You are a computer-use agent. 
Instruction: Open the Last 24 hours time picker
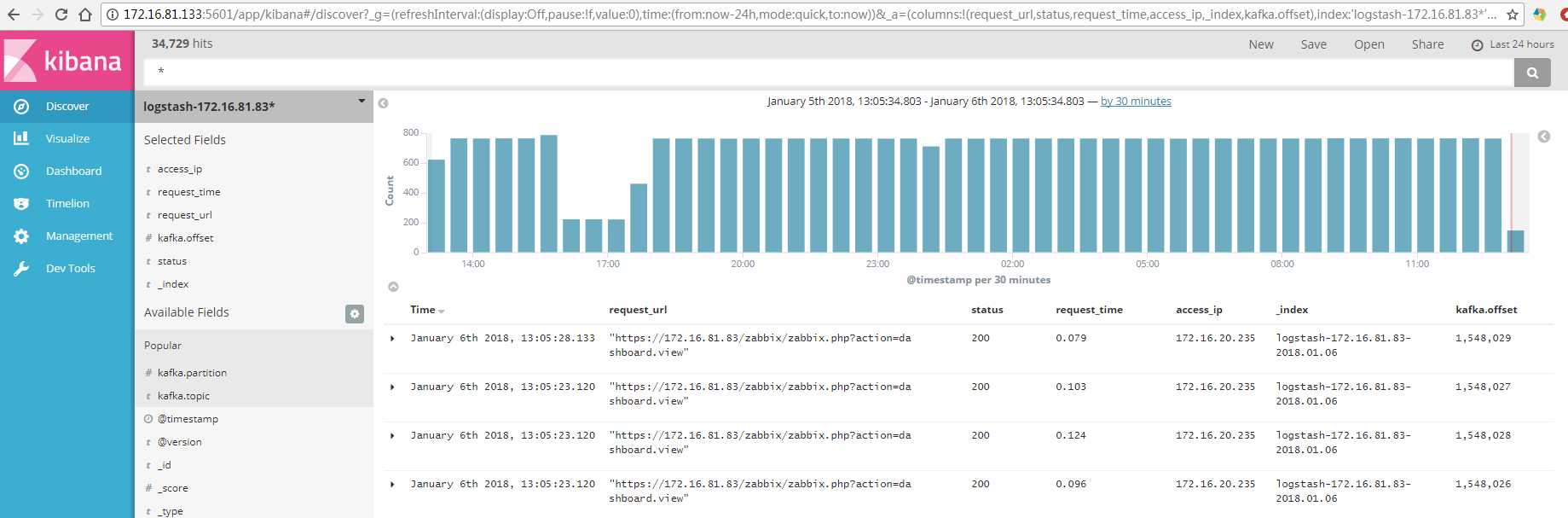[1513, 44]
